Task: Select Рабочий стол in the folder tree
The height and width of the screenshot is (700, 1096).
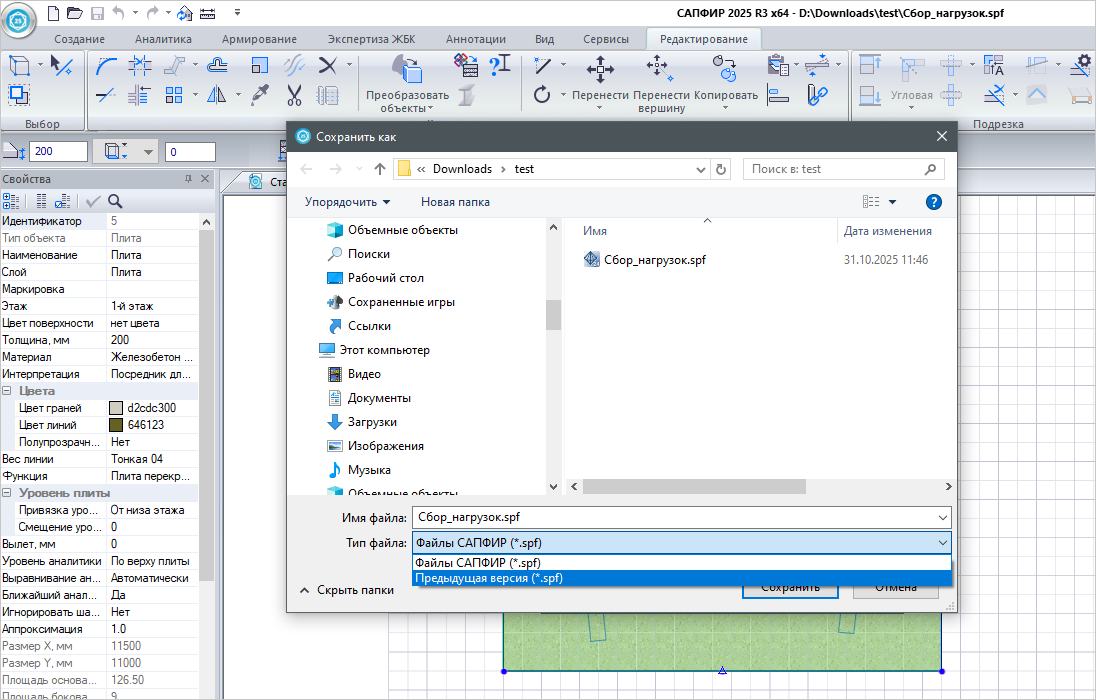Action: (x=386, y=278)
